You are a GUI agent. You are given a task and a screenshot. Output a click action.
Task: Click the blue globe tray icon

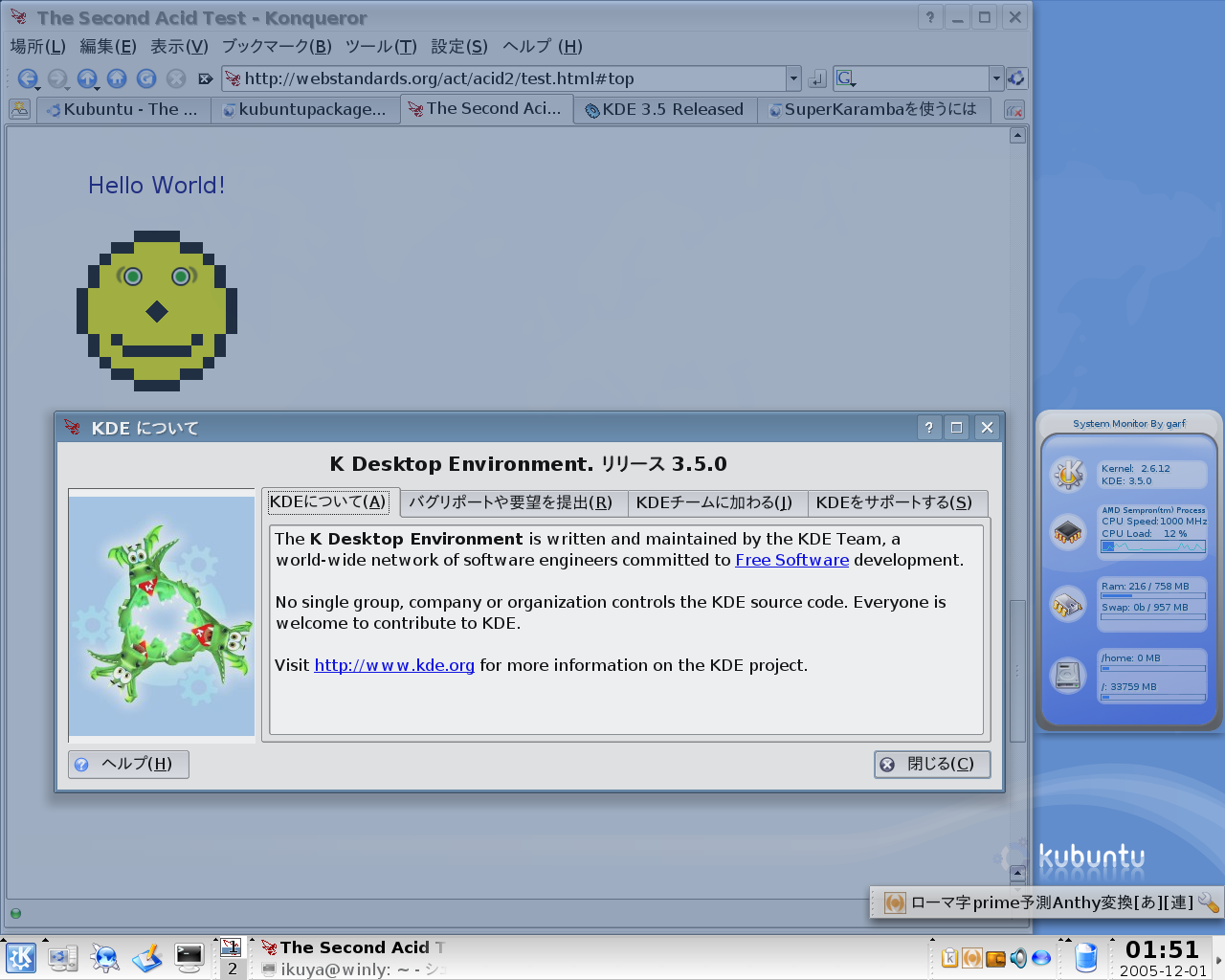pos(1041,958)
